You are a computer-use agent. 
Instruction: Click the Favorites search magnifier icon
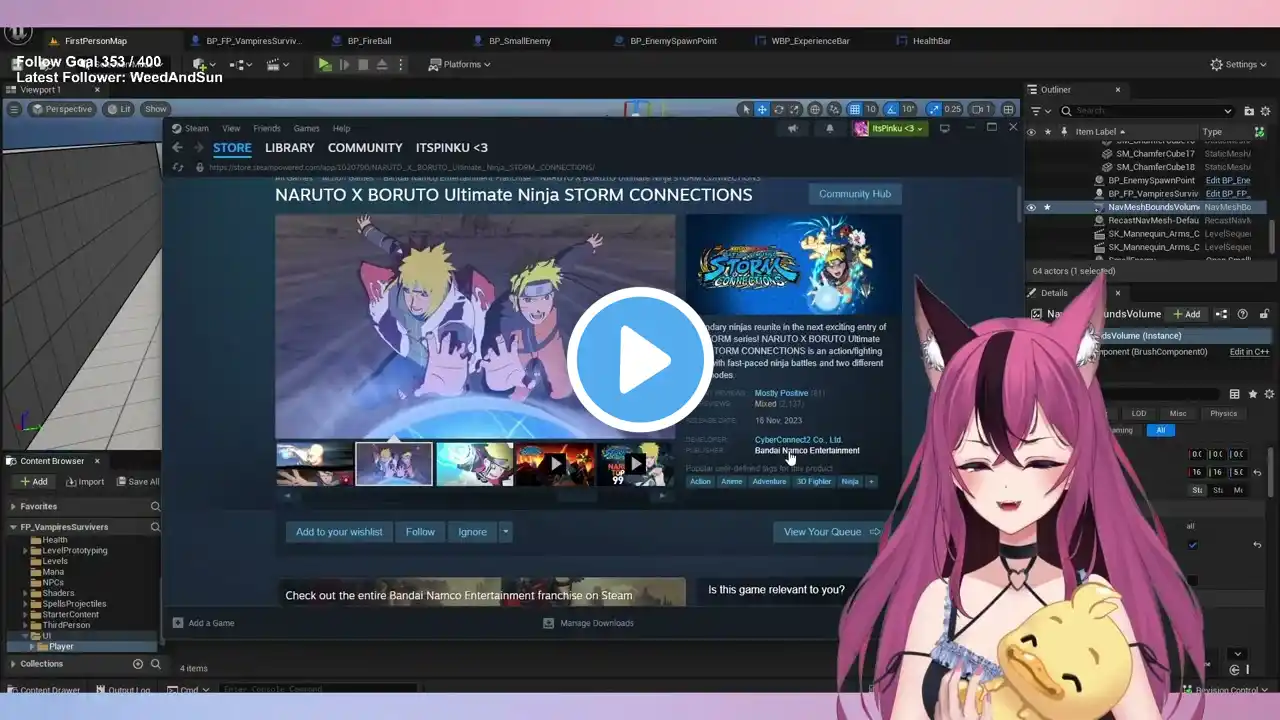155,506
